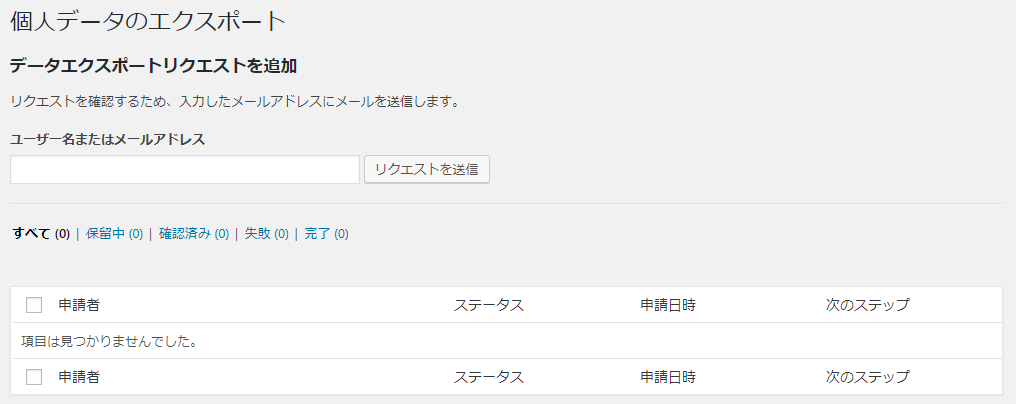The image size is (1016, 404).
Task: Click ステータス column label in table footer
Action: [489, 377]
